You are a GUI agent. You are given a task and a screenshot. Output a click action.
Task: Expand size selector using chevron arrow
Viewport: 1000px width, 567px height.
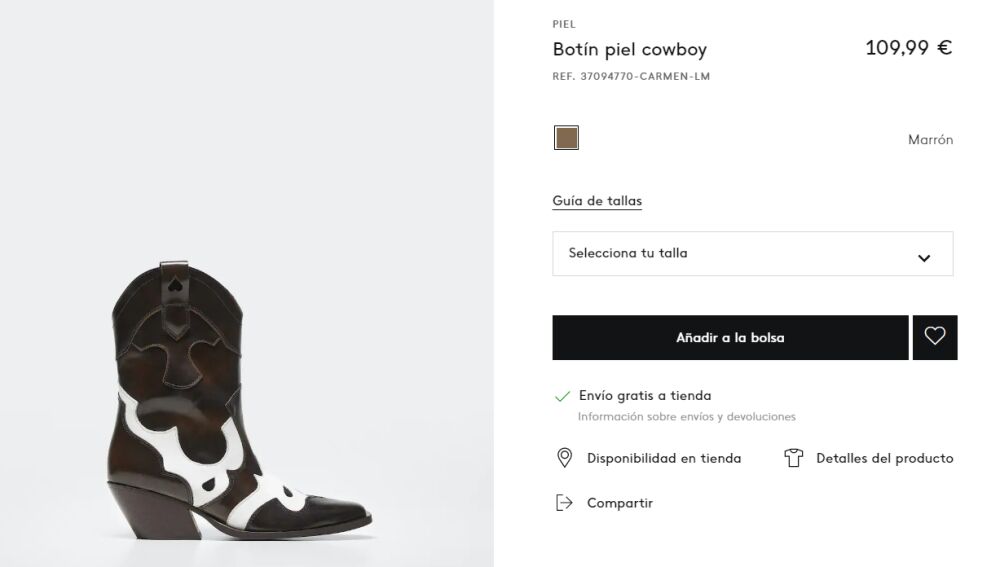(x=924, y=258)
